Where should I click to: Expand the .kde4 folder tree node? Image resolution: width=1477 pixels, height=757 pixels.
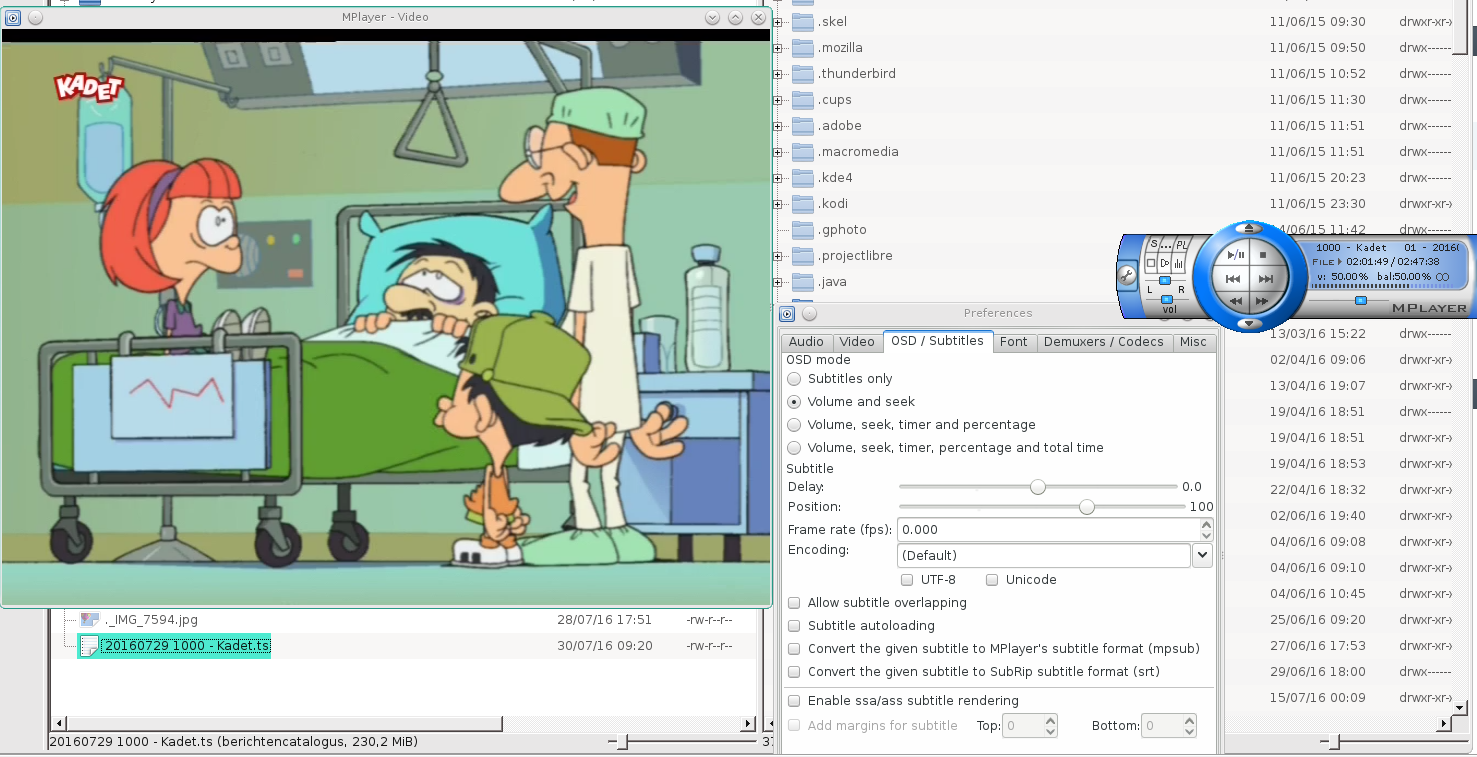tap(777, 178)
